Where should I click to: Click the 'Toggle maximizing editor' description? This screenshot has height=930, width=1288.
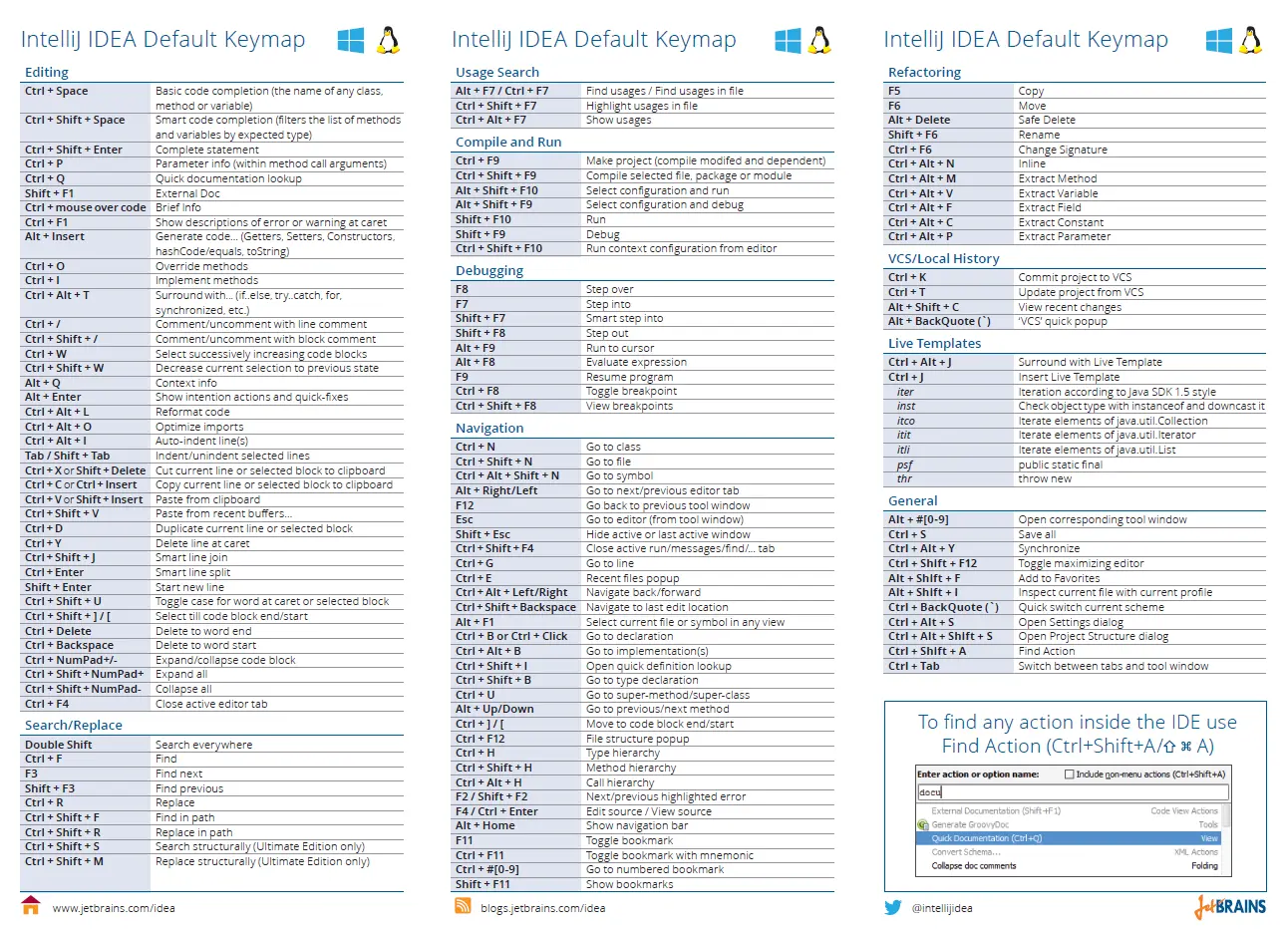click(1081, 564)
